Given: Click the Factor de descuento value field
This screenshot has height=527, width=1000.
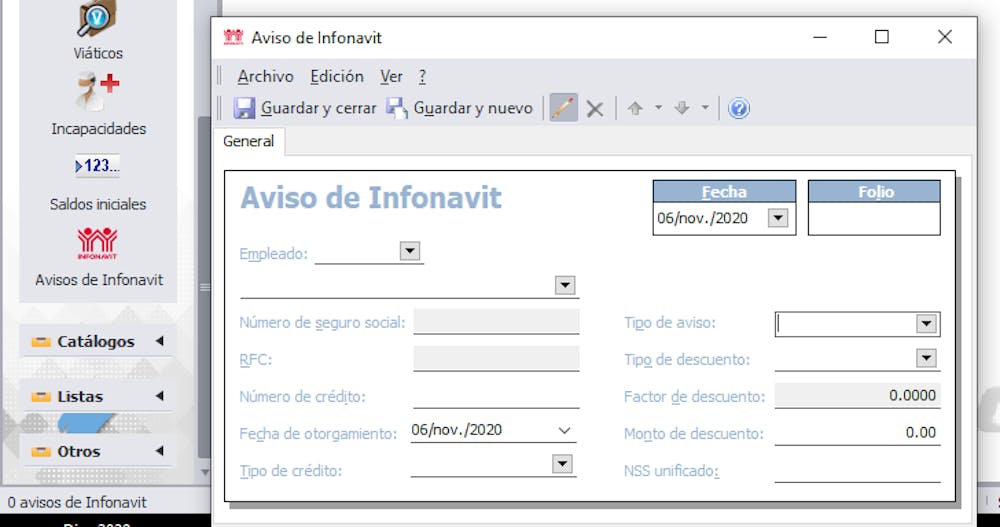Looking at the screenshot, I should click(x=857, y=395).
